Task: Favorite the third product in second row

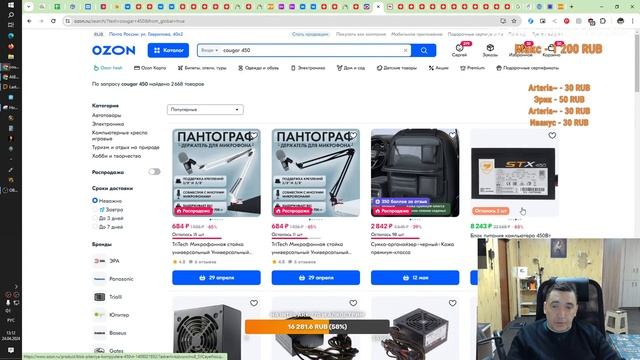Action: 452,303
